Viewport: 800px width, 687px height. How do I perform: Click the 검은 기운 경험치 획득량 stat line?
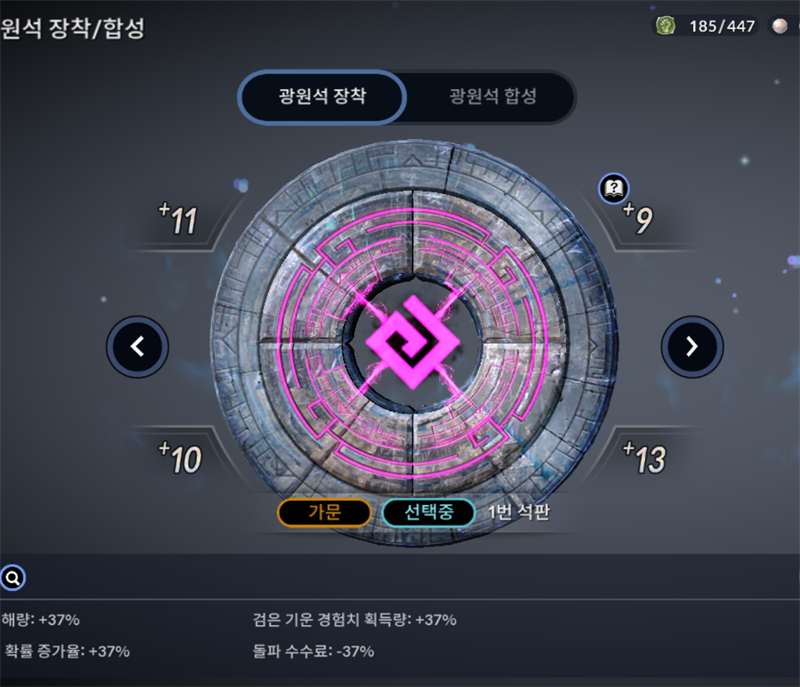pyautogui.click(x=355, y=620)
